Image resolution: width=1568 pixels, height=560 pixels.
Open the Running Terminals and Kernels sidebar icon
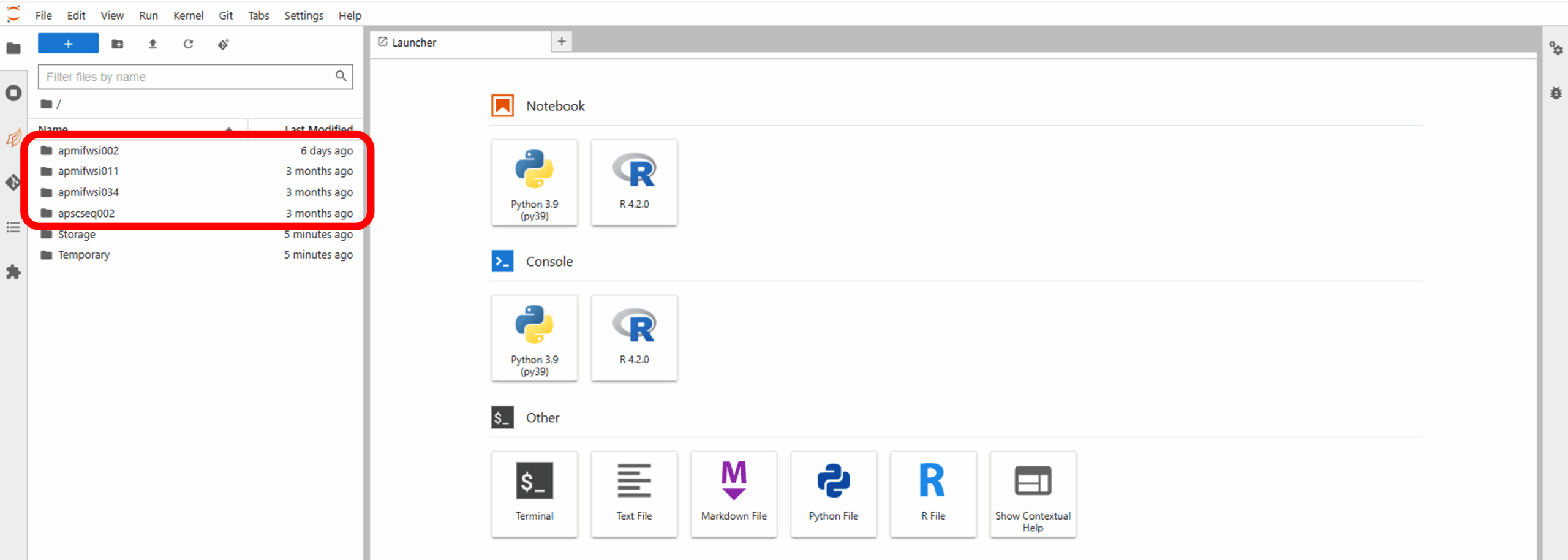(x=13, y=93)
